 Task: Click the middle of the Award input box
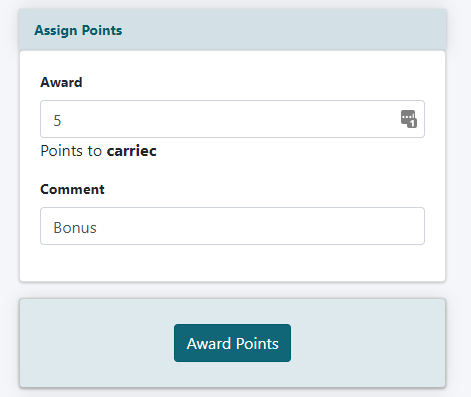point(232,119)
